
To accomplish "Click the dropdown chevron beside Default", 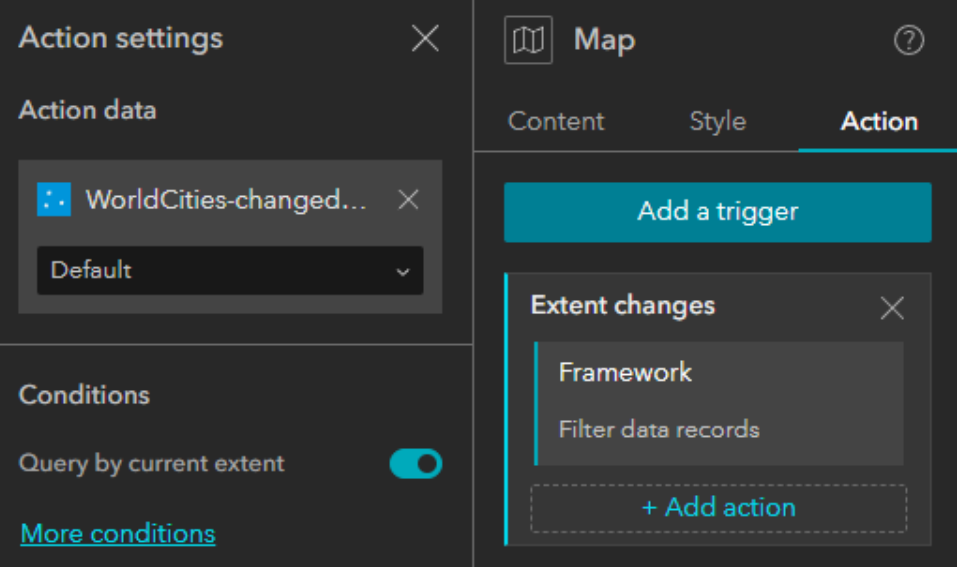I will pos(402,271).
